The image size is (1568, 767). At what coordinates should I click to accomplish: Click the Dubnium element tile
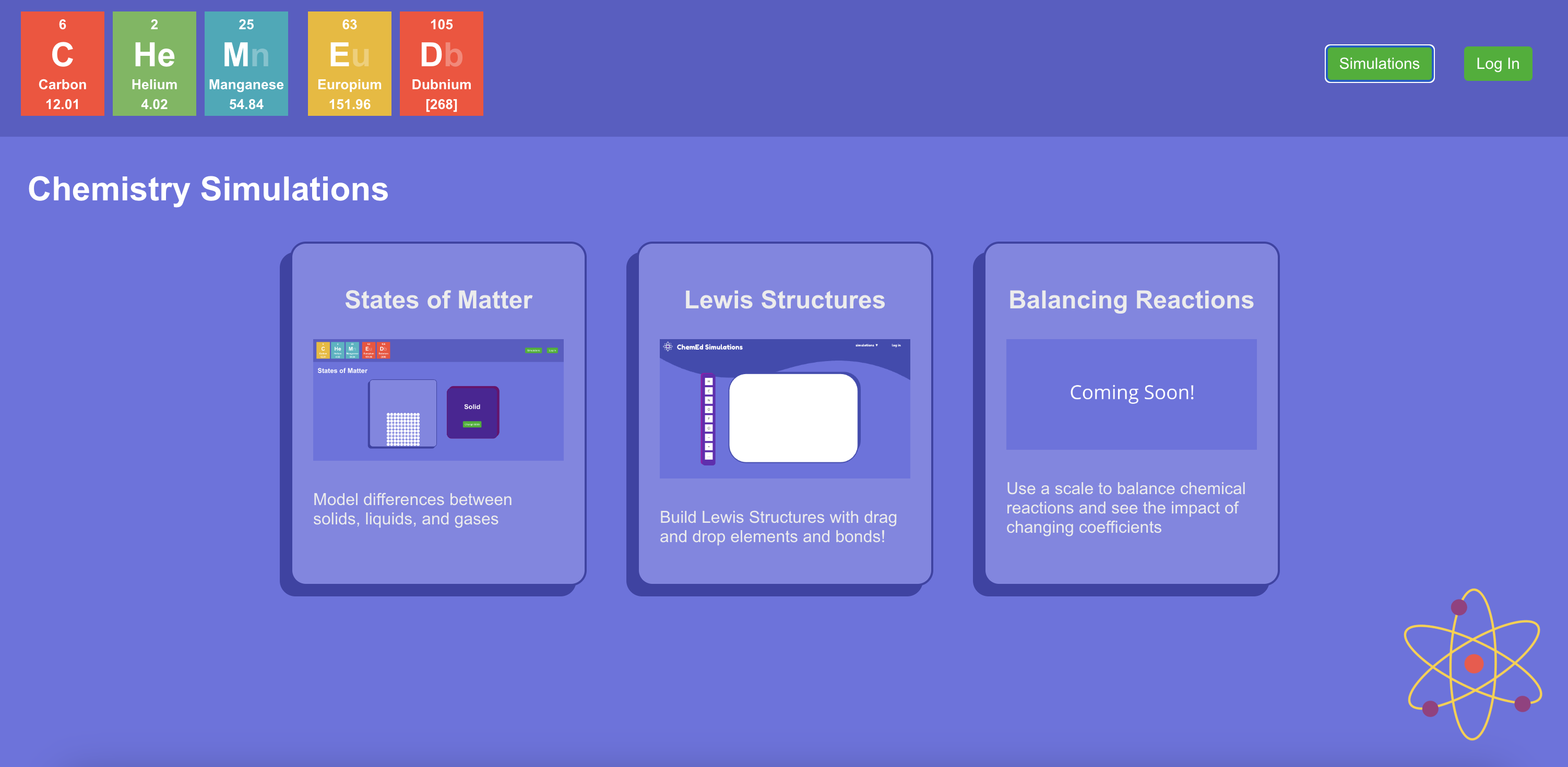(441, 64)
